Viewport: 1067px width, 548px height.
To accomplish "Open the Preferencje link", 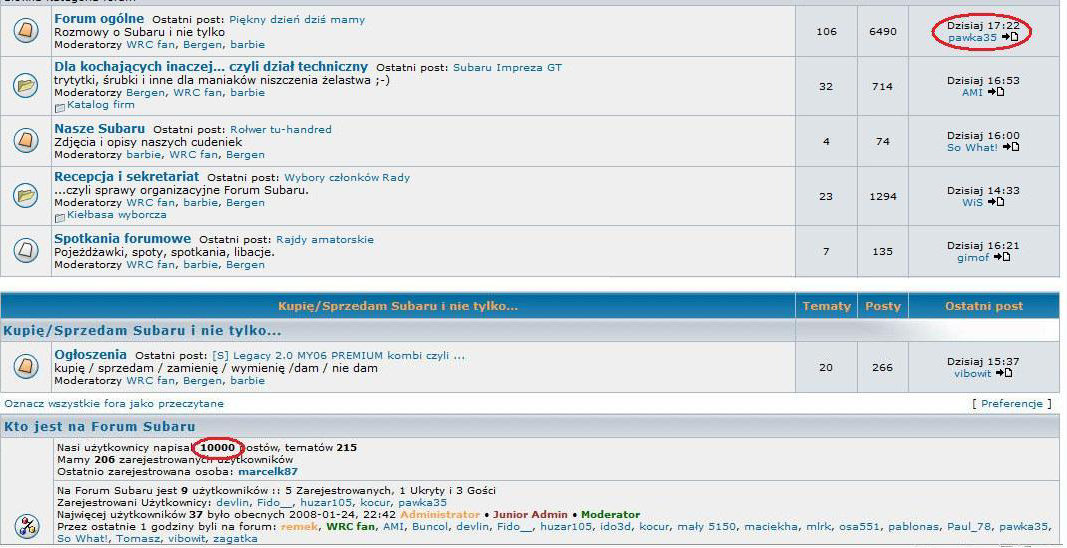I will click(x=1012, y=404).
